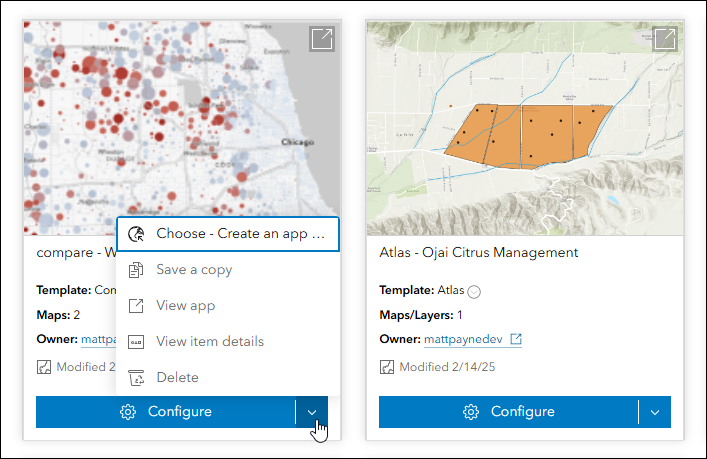Click the expand icon on the Ojai map thumbnail
The height and width of the screenshot is (459, 707).
[x=664, y=39]
